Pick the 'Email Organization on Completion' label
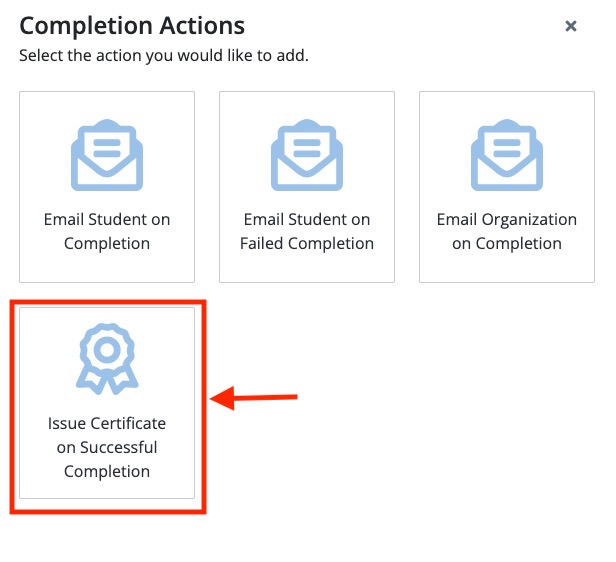Viewport: 616px width, 562px height. tap(507, 231)
